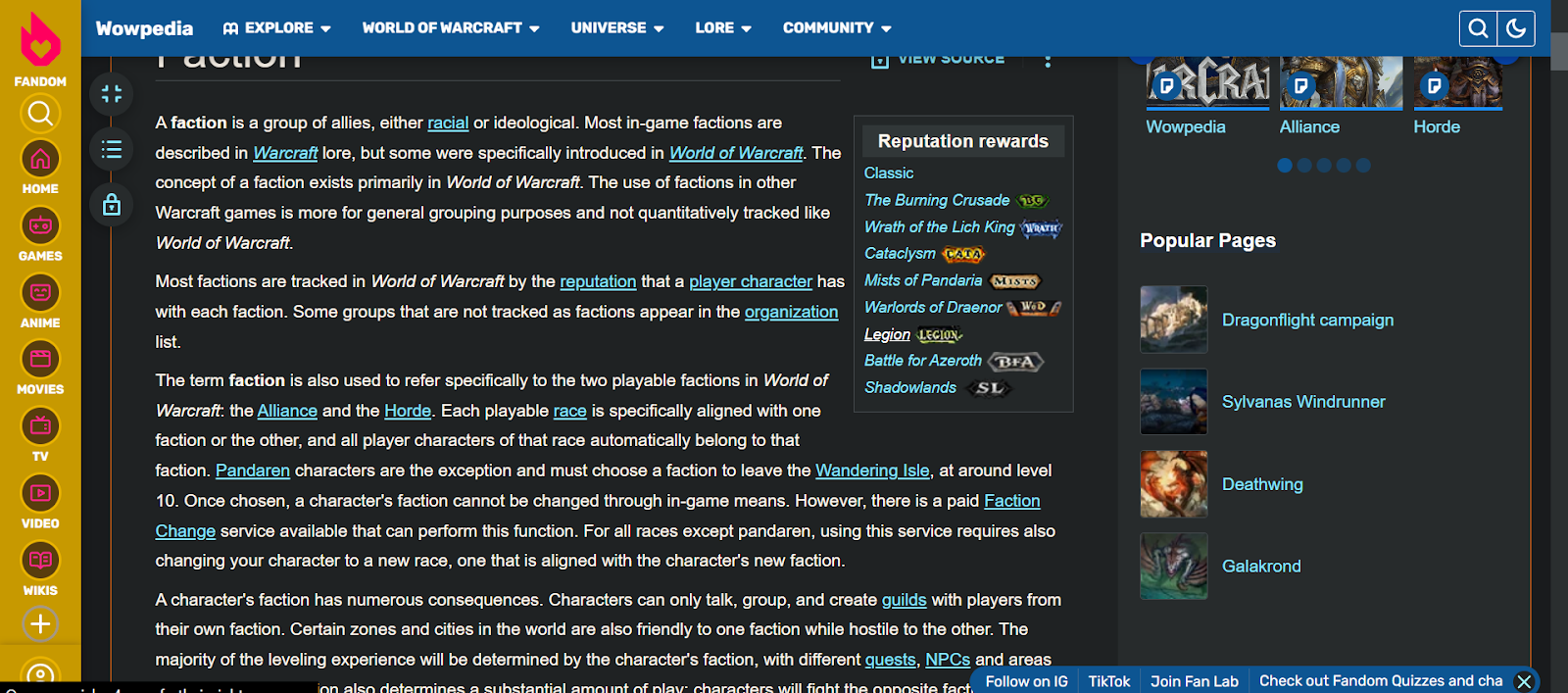Open the table of contents icon

pos(112,149)
